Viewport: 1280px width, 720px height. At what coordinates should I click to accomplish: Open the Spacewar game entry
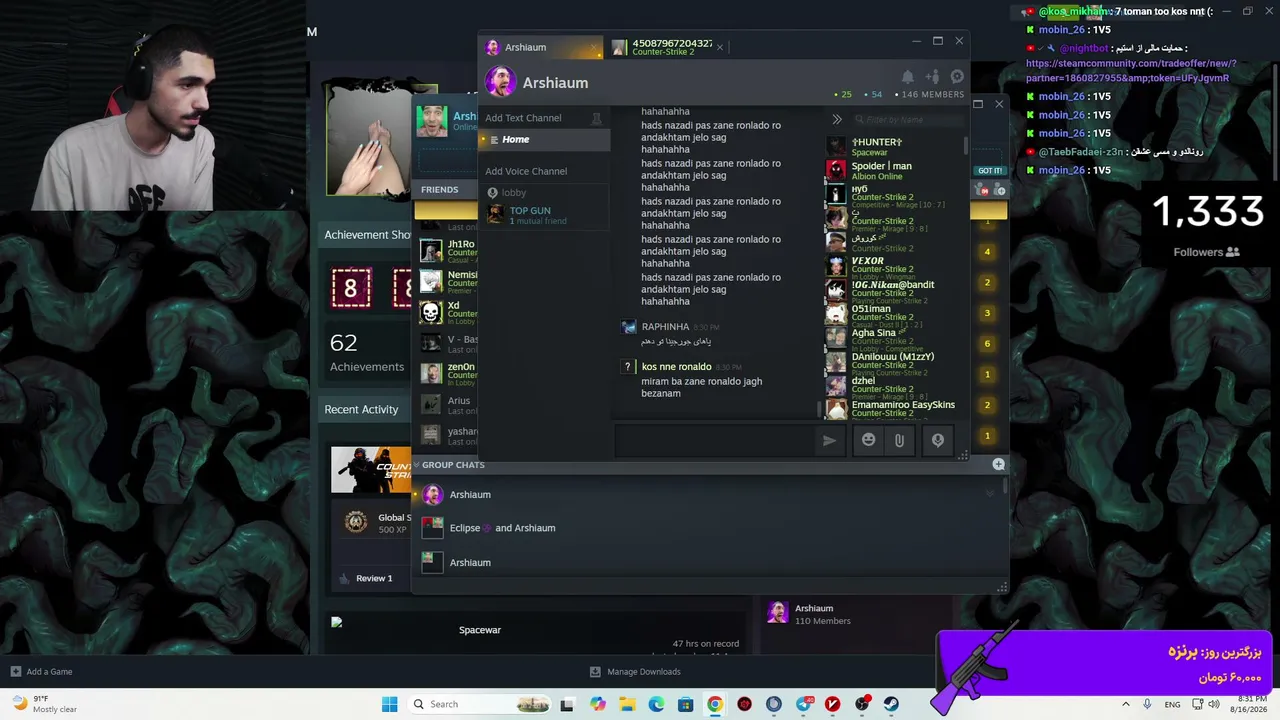480,630
